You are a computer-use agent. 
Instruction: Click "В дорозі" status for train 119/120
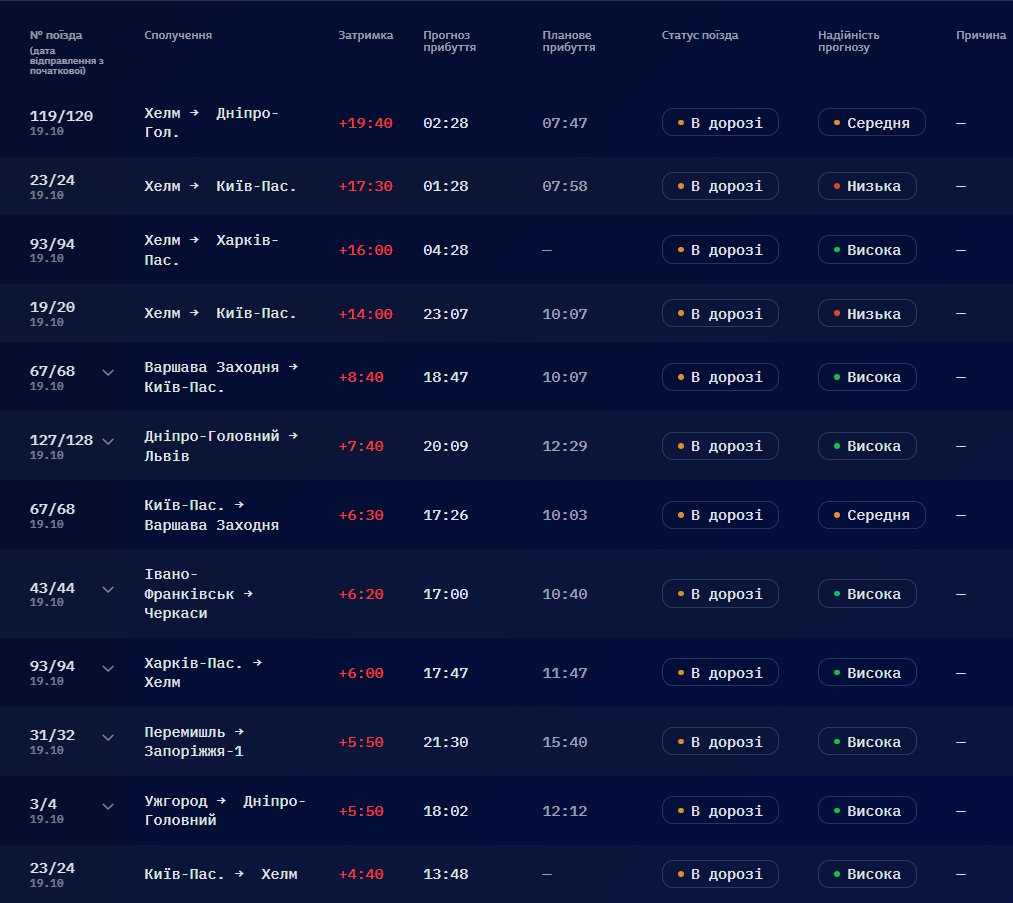click(x=720, y=123)
